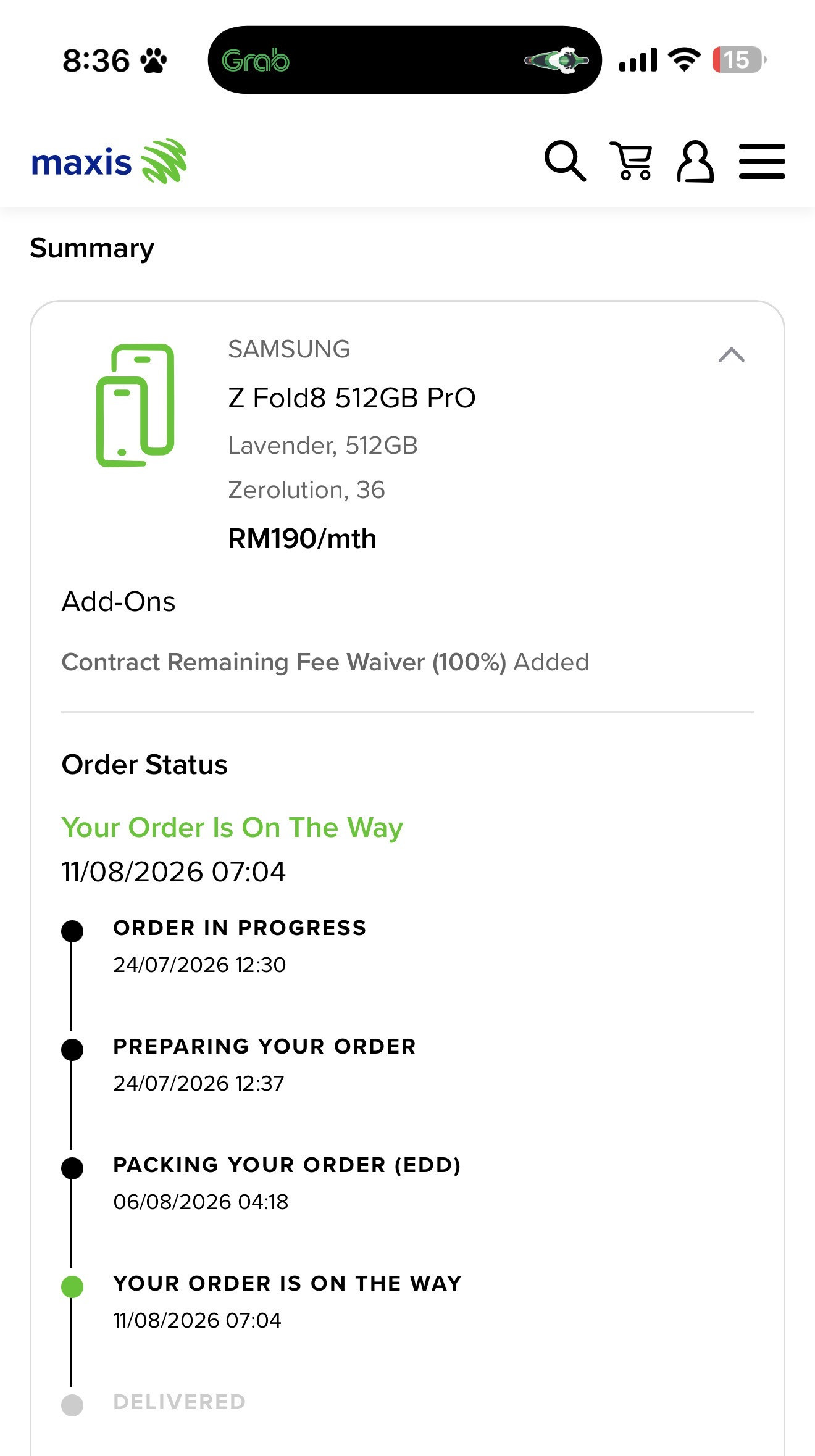The image size is (815, 1456).
Task: Tap the battery indicator in status bar
Action: [x=738, y=60]
